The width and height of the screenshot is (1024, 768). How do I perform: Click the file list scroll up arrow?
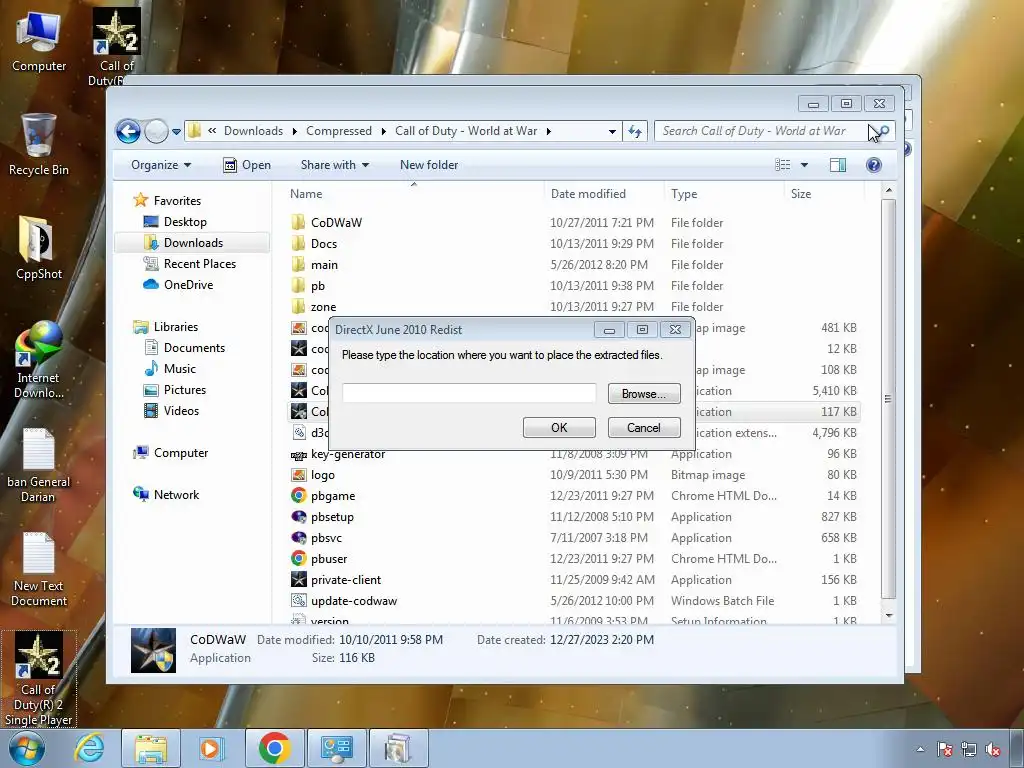[x=888, y=191]
